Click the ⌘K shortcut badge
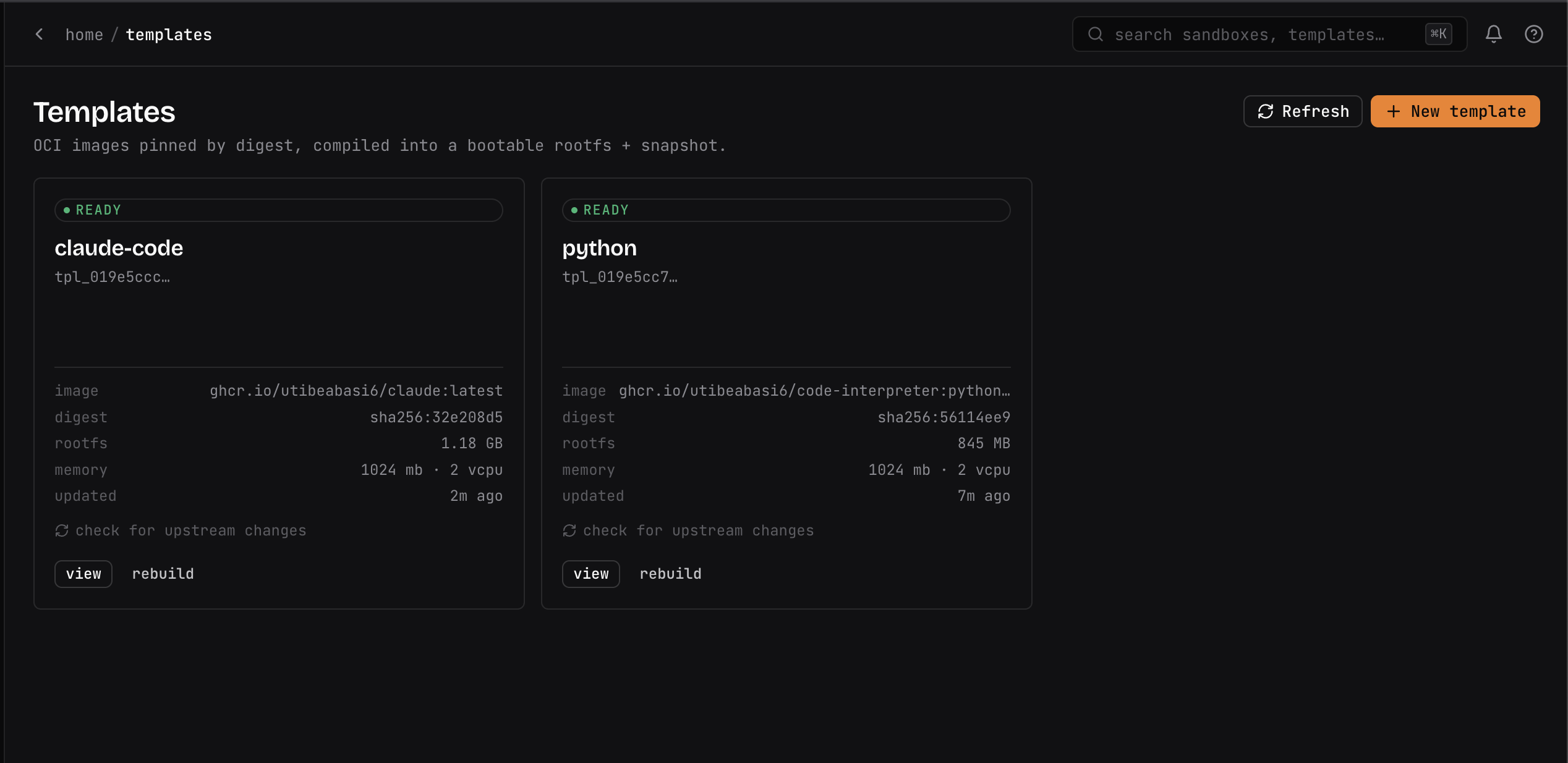This screenshot has height=763, width=1568. click(1438, 34)
